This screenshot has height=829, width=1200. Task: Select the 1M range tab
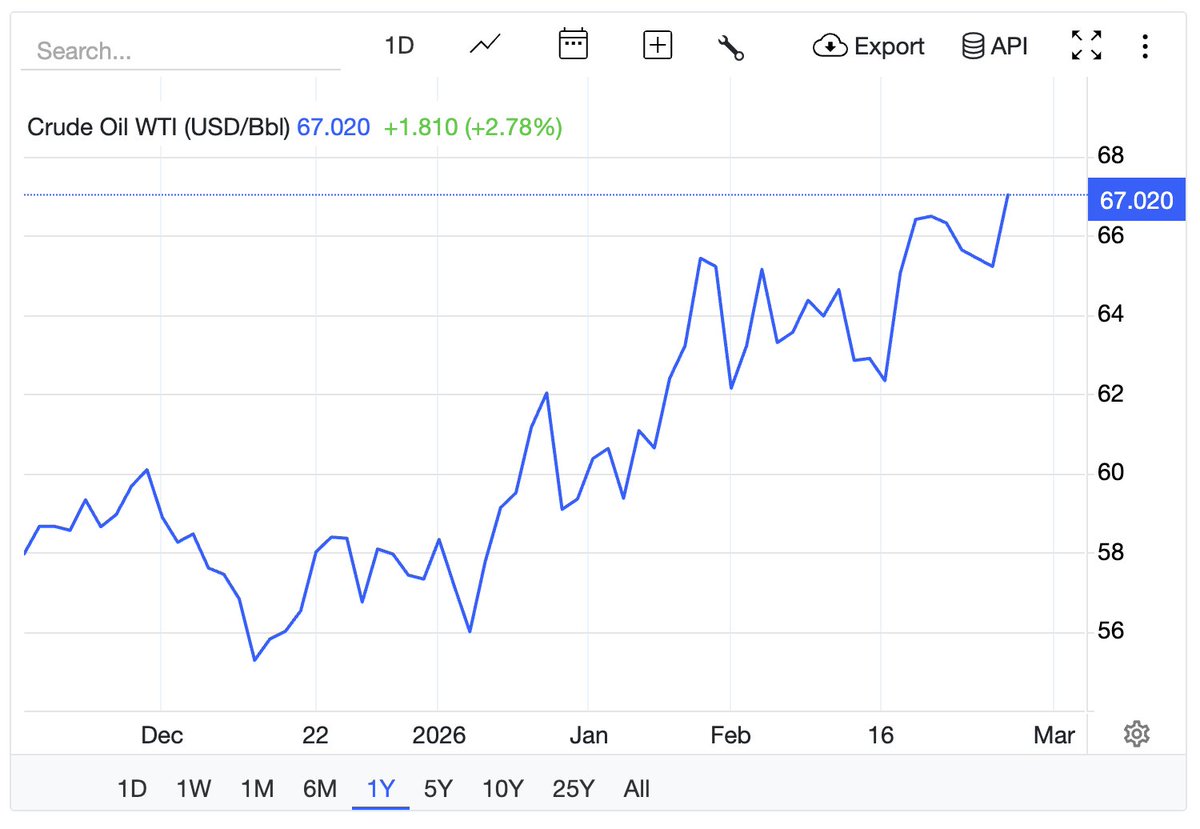(257, 789)
